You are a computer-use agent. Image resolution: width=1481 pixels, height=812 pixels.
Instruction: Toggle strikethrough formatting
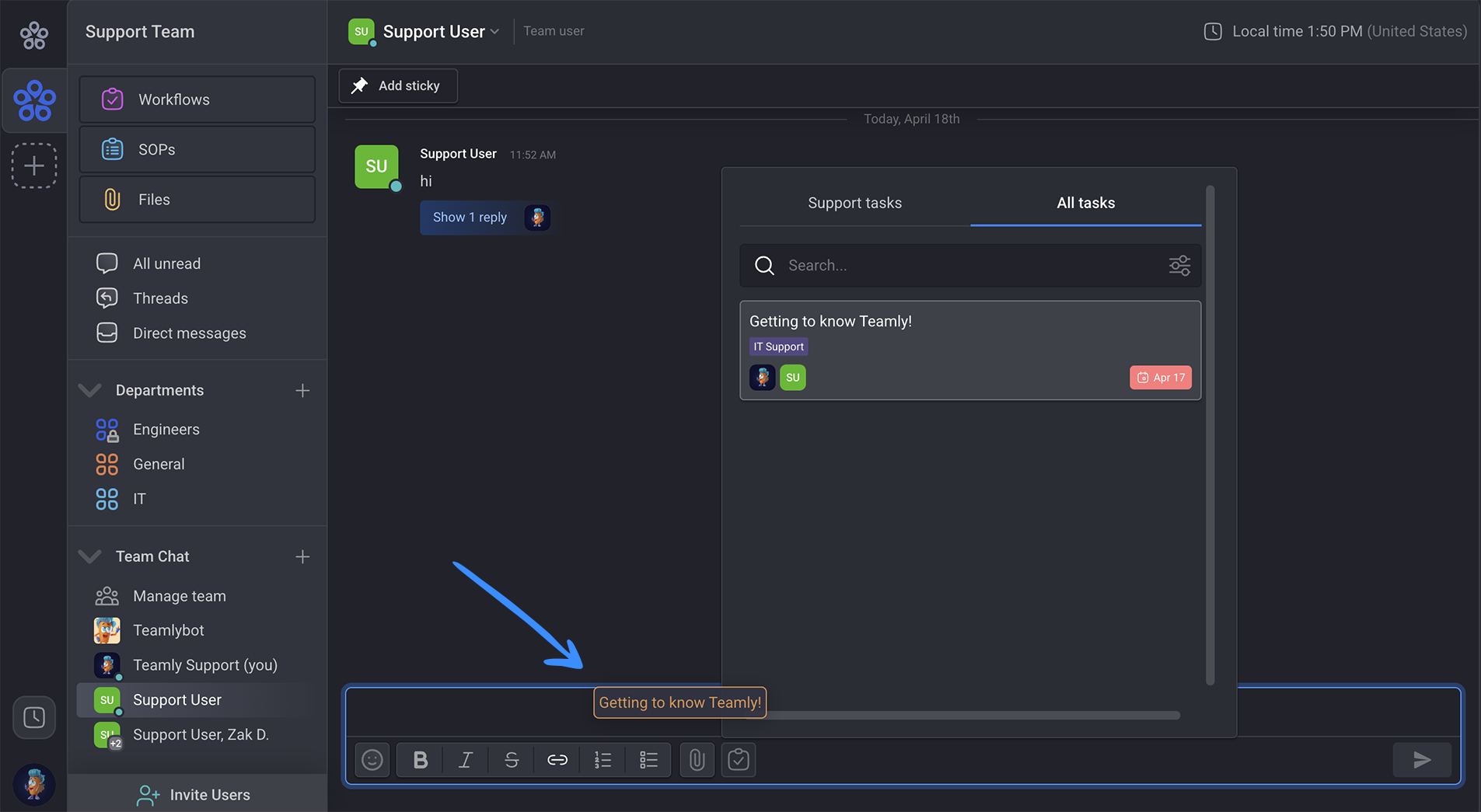(x=512, y=760)
